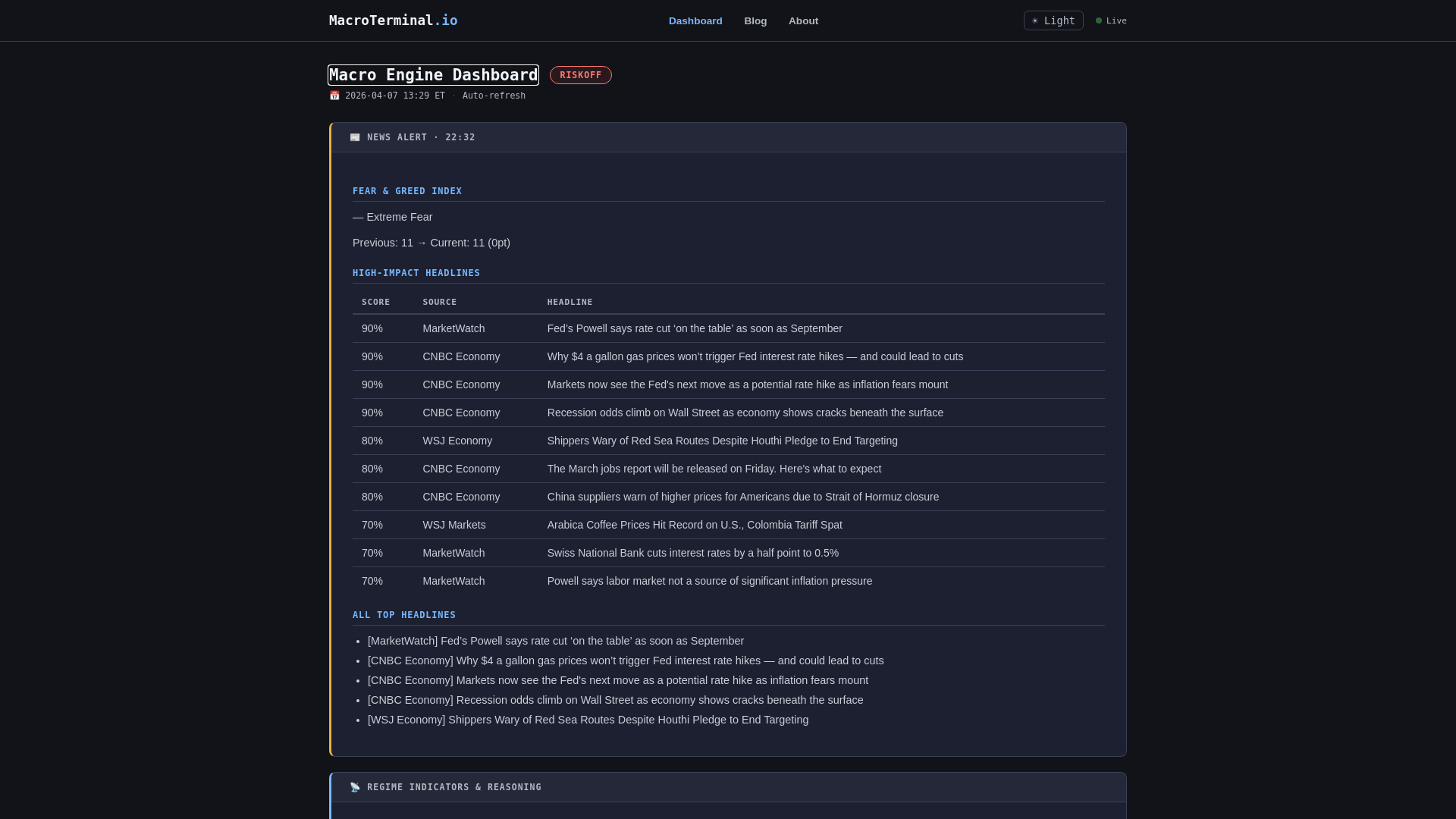Click the RISKOFF regime badge
1456x819 pixels.
tap(581, 75)
